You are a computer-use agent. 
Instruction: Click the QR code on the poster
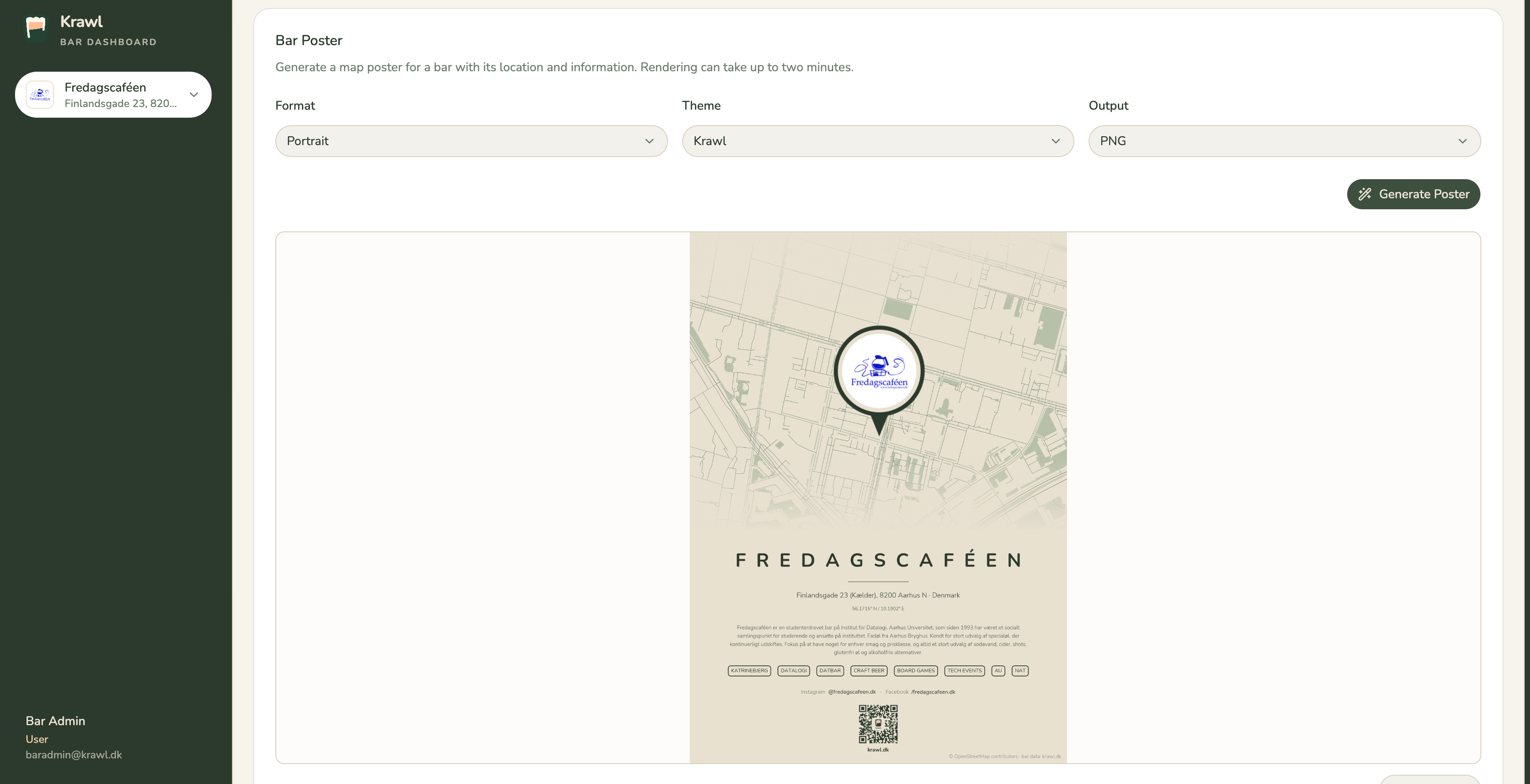point(878,724)
